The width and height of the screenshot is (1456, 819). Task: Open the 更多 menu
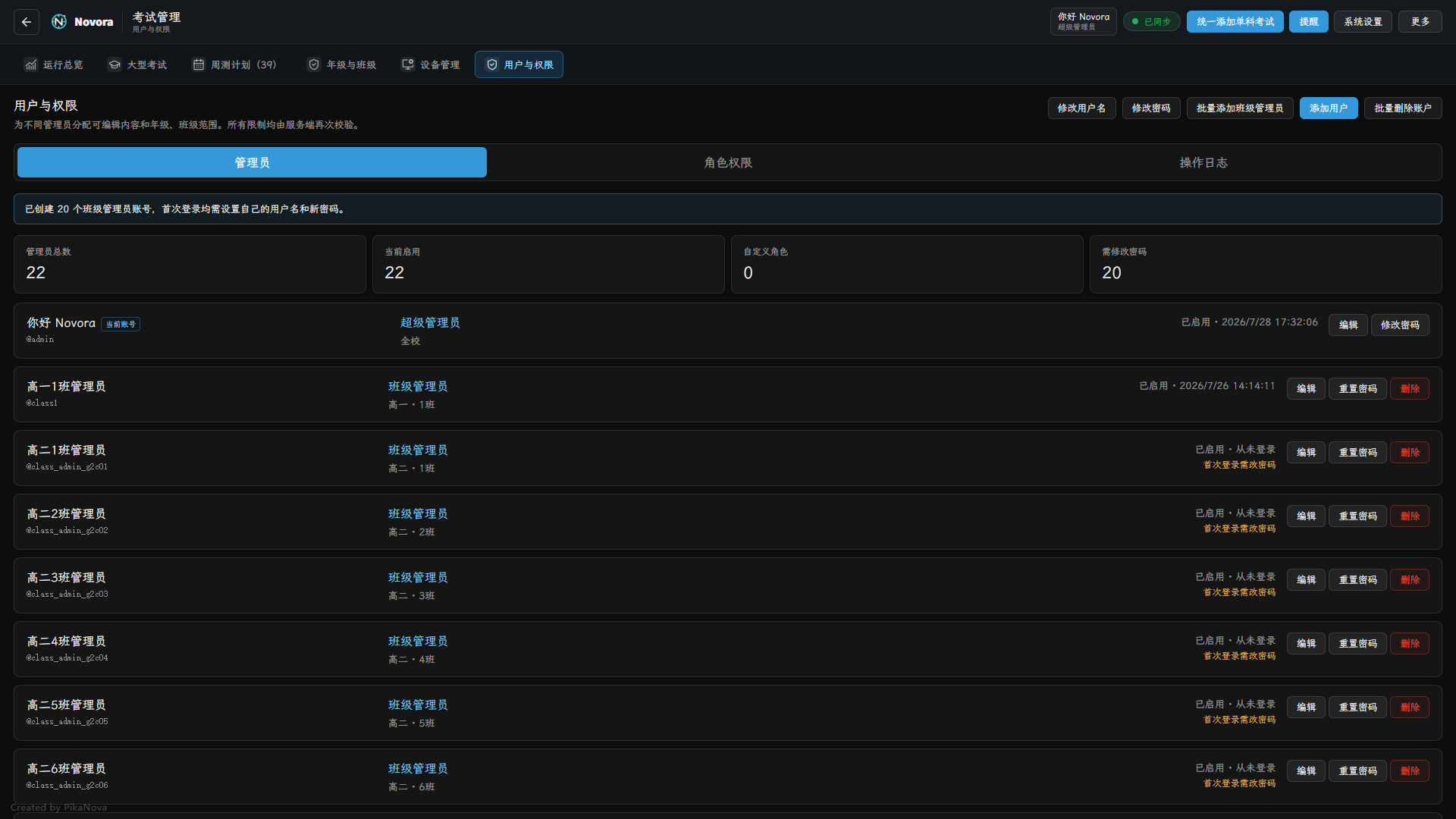pyautogui.click(x=1420, y=22)
